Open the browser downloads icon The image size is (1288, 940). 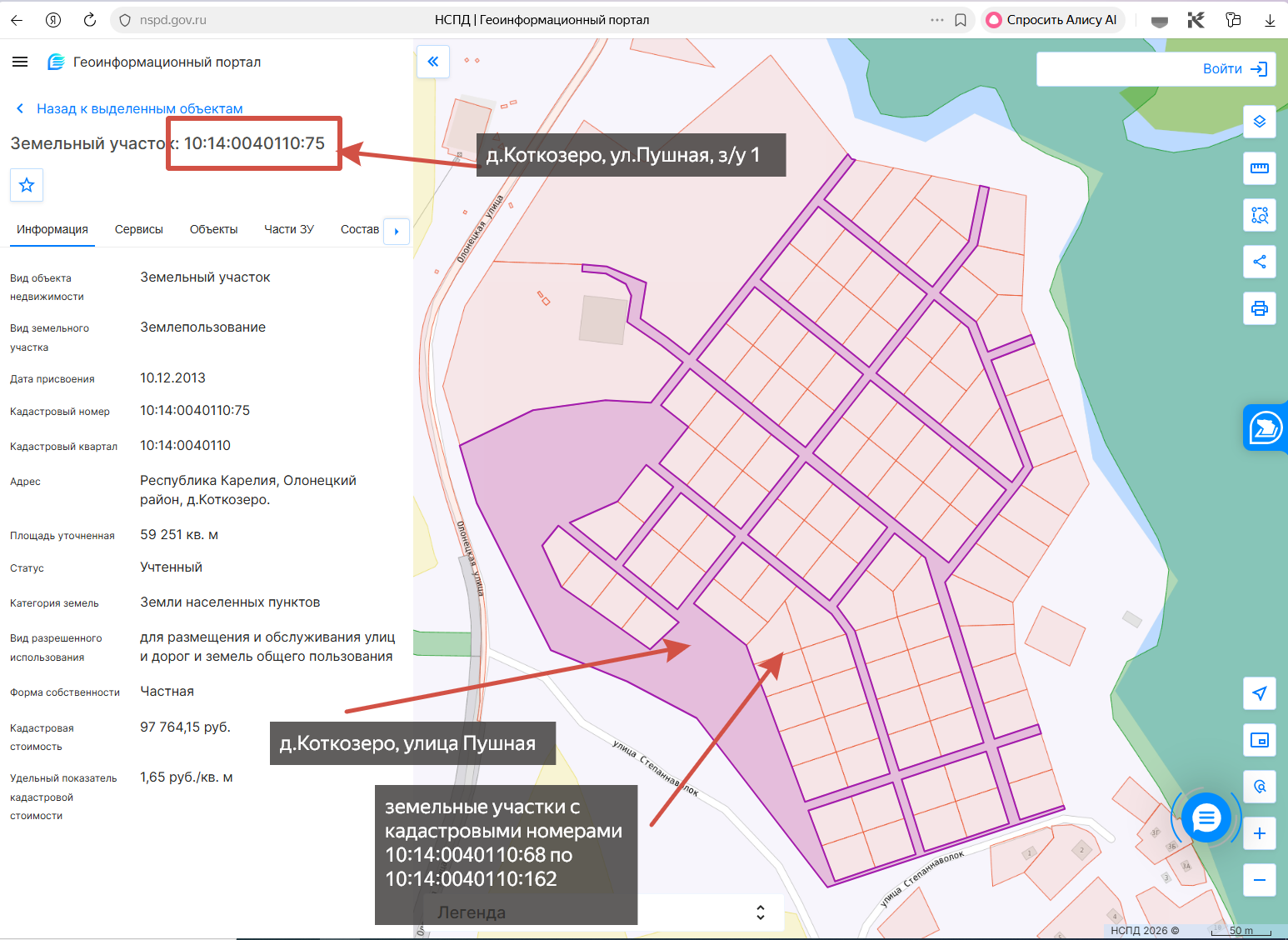(x=1270, y=20)
